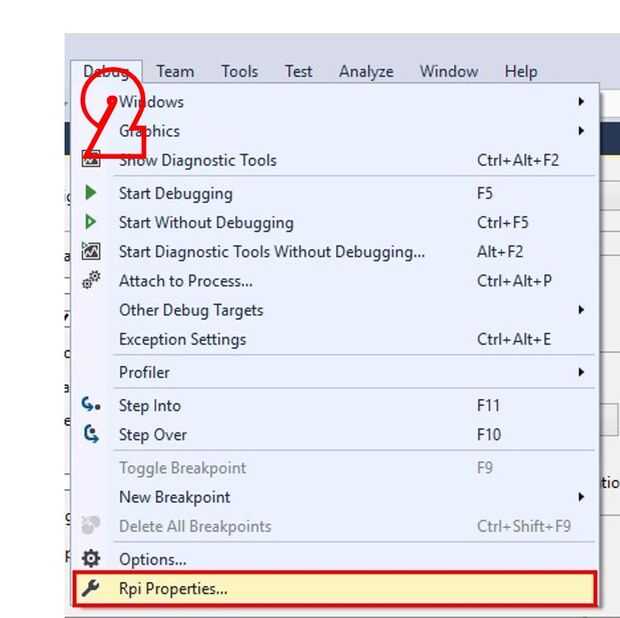Open the Test menu

pos(298,71)
